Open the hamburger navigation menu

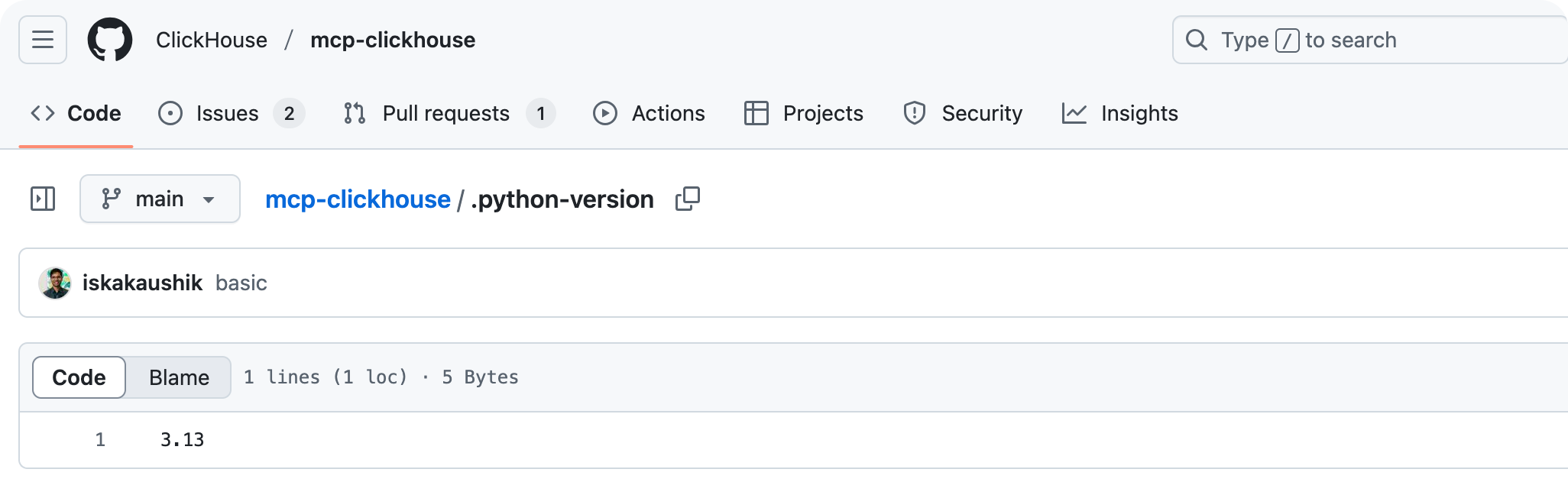coord(43,40)
